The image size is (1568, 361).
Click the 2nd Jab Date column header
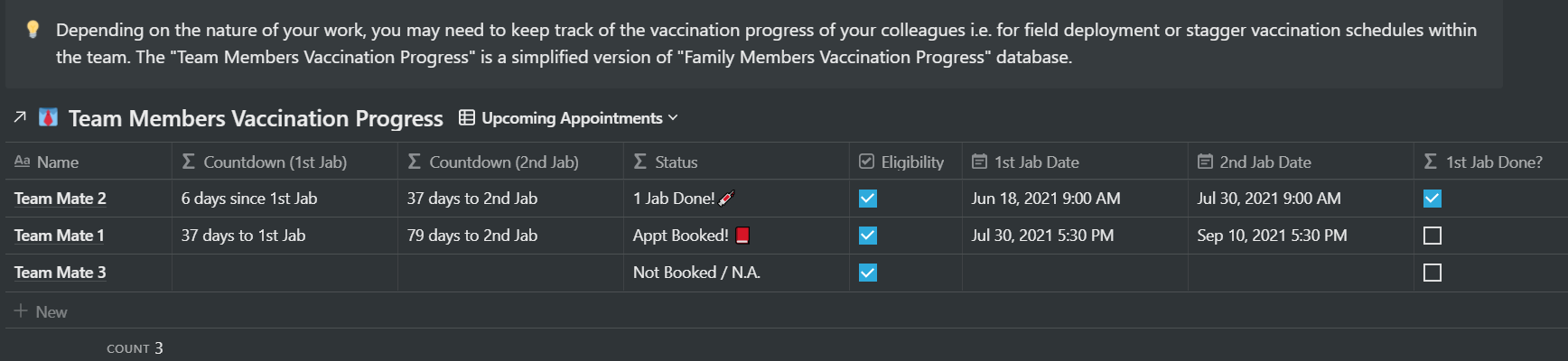pos(1301,162)
